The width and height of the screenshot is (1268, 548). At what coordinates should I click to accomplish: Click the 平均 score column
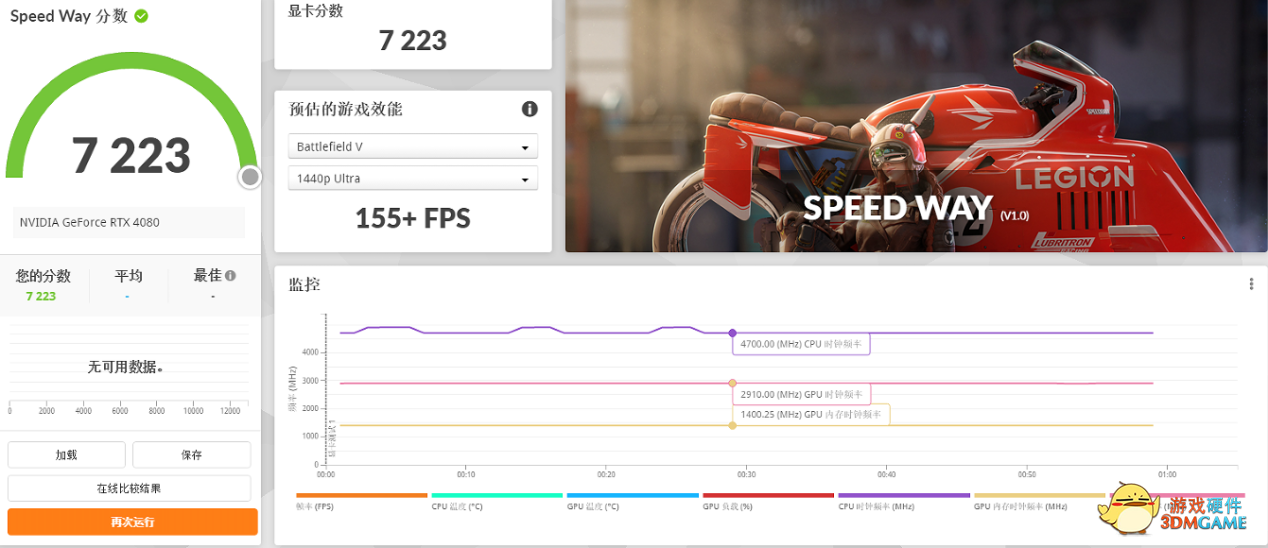(128, 285)
